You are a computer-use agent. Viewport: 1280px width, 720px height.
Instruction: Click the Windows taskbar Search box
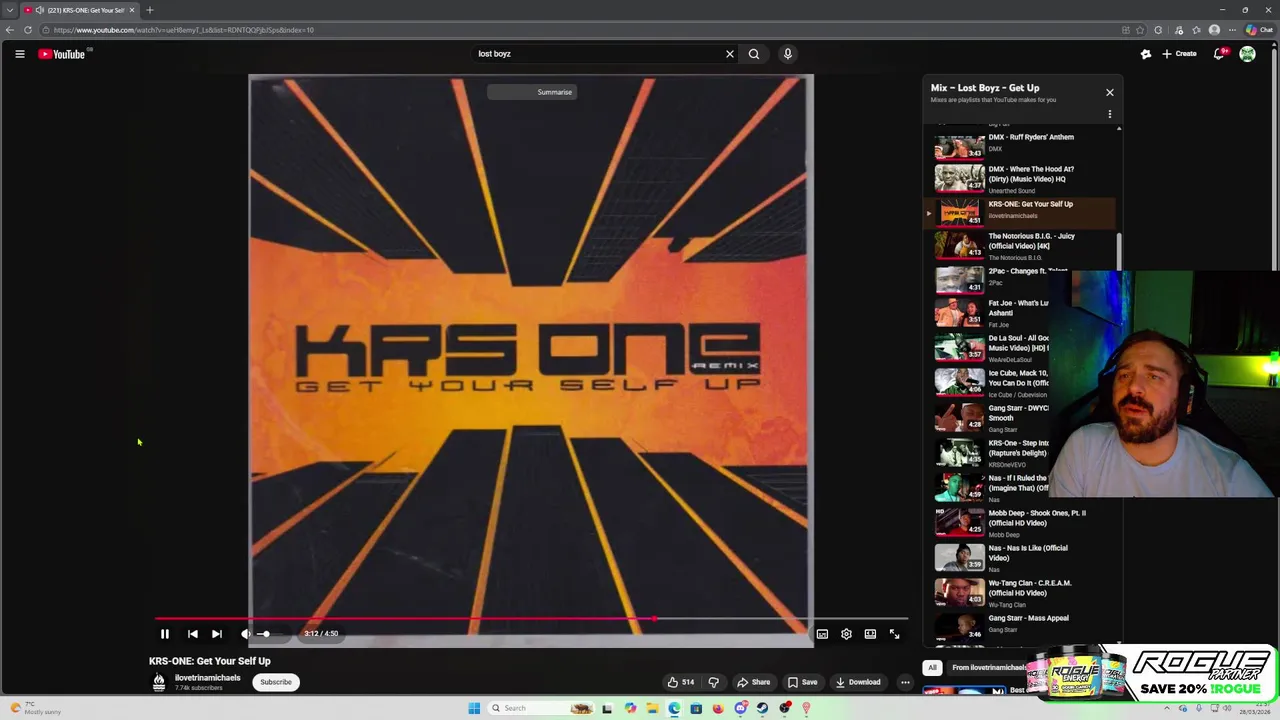tap(539, 708)
